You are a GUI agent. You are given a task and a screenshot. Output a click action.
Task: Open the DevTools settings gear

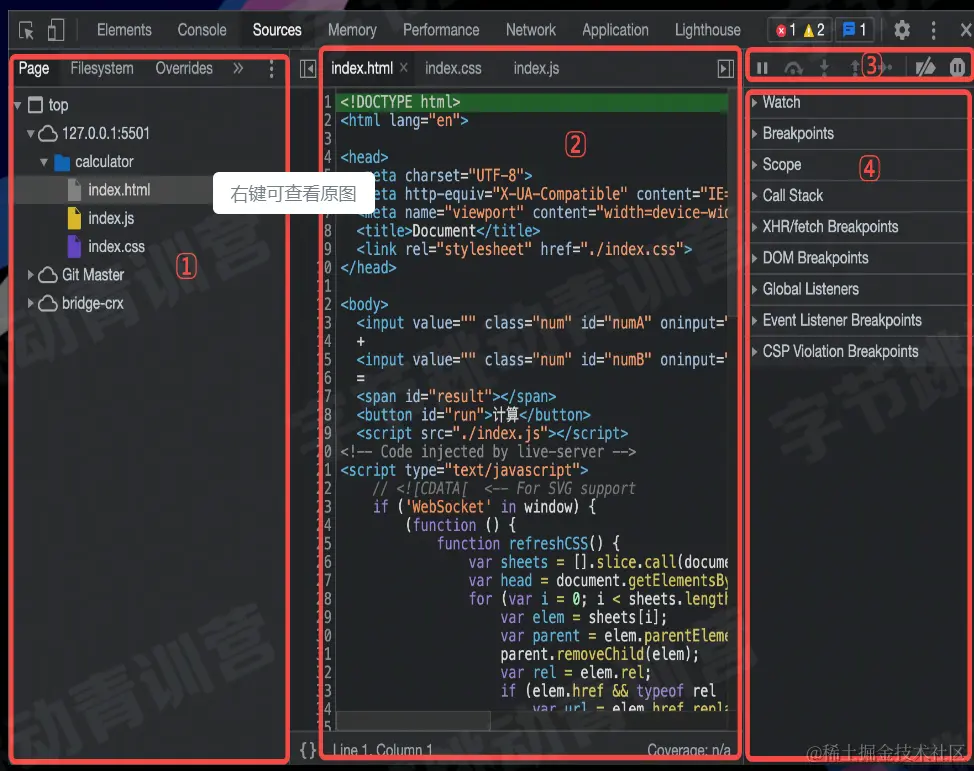tap(902, 30)
